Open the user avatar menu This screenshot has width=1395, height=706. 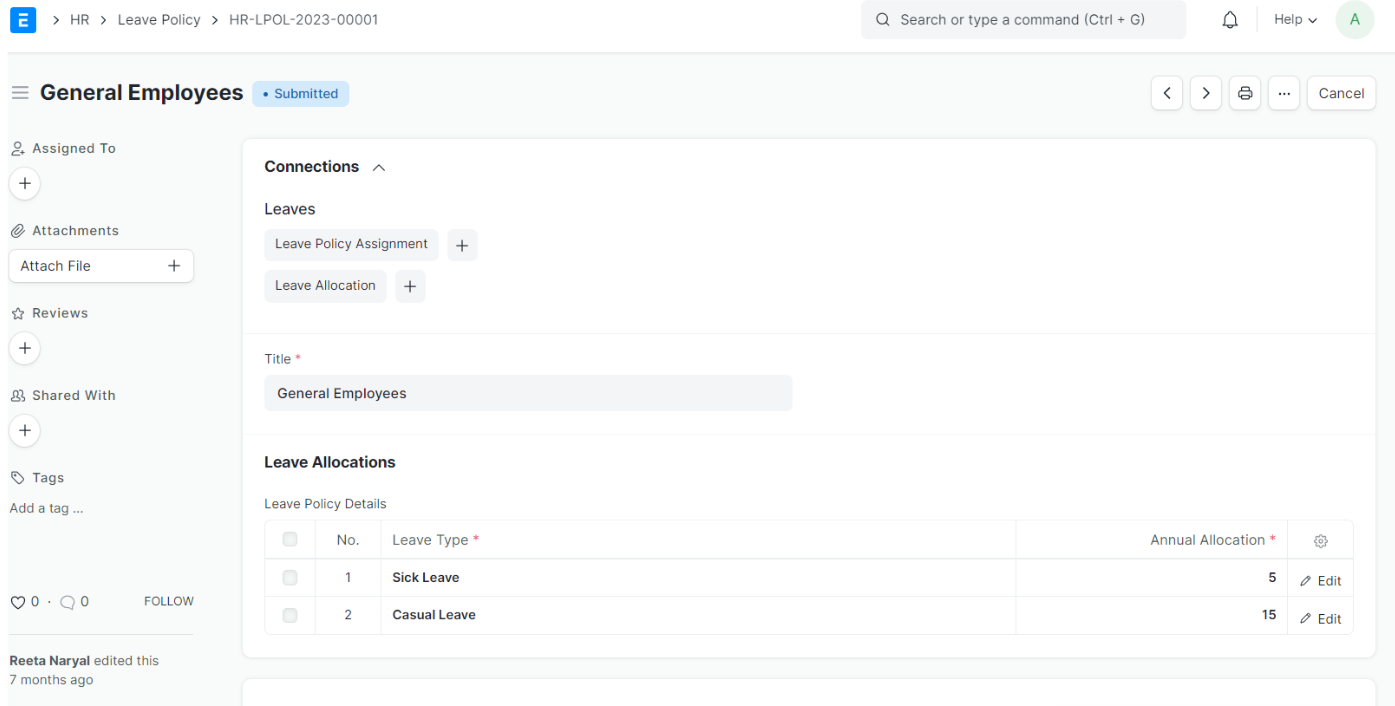tap(1354, 20)
